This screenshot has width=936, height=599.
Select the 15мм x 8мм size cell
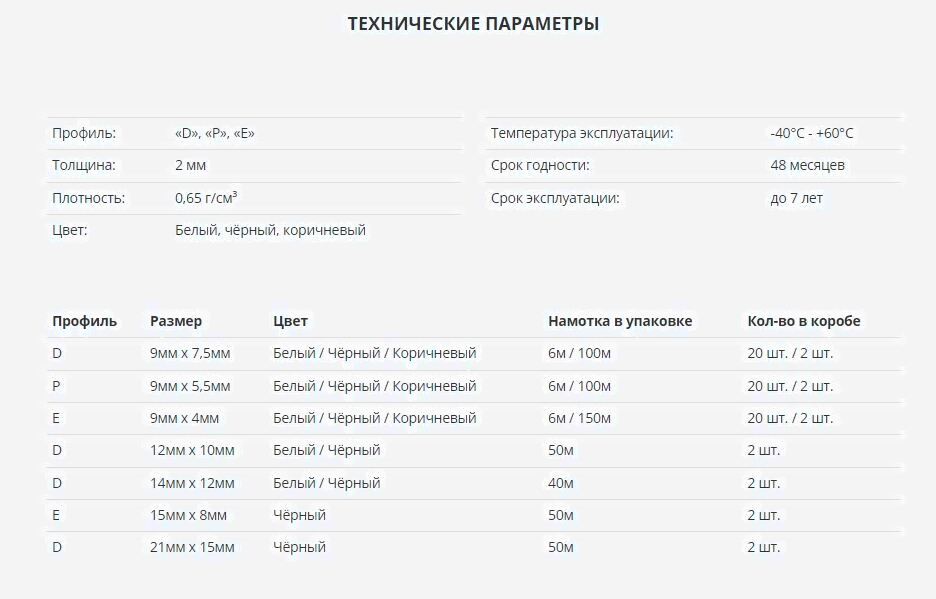[x=188, y=515]
